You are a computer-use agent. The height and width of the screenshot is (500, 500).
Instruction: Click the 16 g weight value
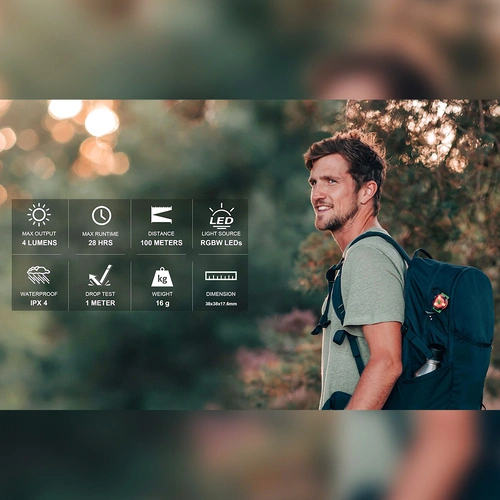coord(162,303)
